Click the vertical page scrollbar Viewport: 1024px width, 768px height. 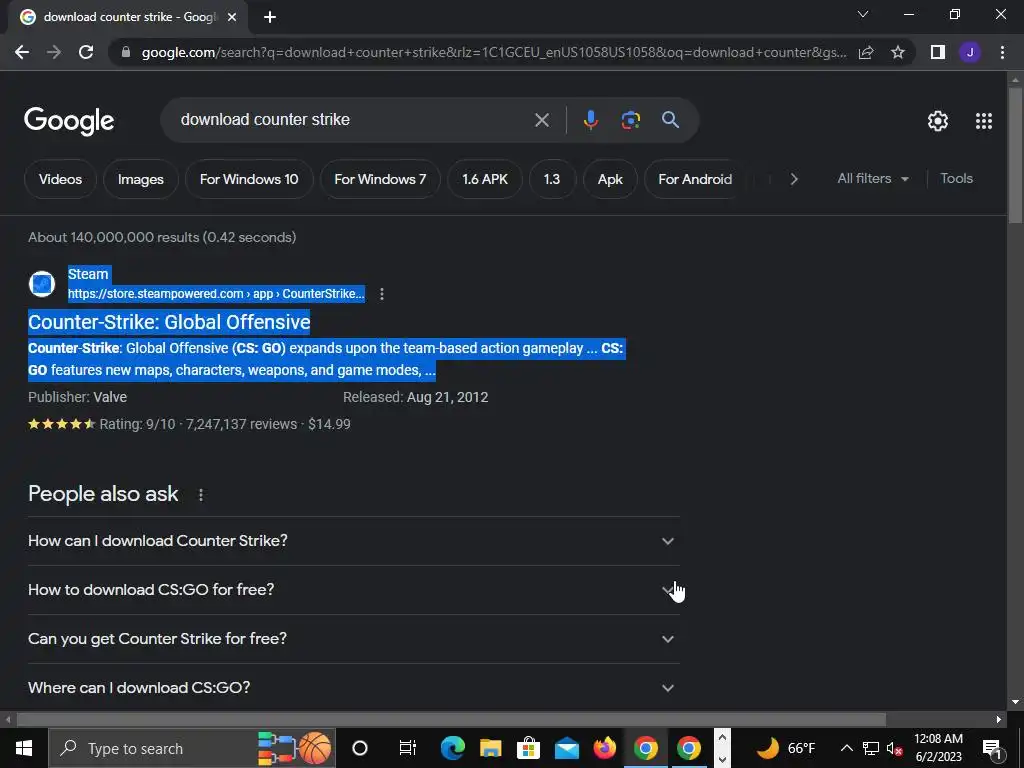click(x=1015, y=155)
